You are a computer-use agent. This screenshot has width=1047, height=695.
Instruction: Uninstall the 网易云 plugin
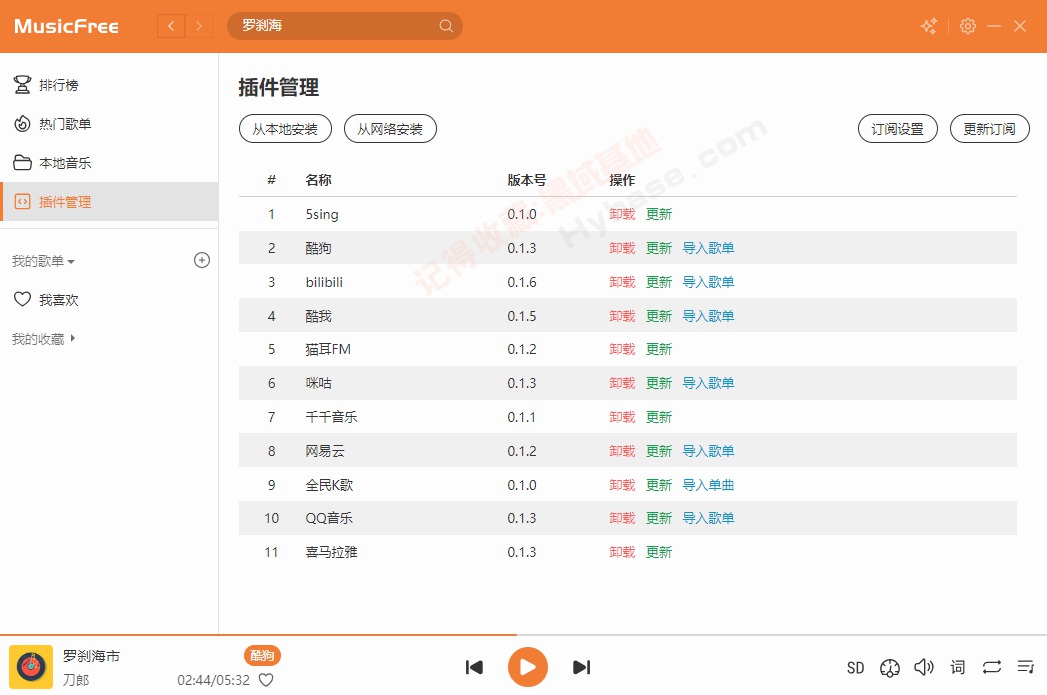pyautogui.click(x=622, y=451)
